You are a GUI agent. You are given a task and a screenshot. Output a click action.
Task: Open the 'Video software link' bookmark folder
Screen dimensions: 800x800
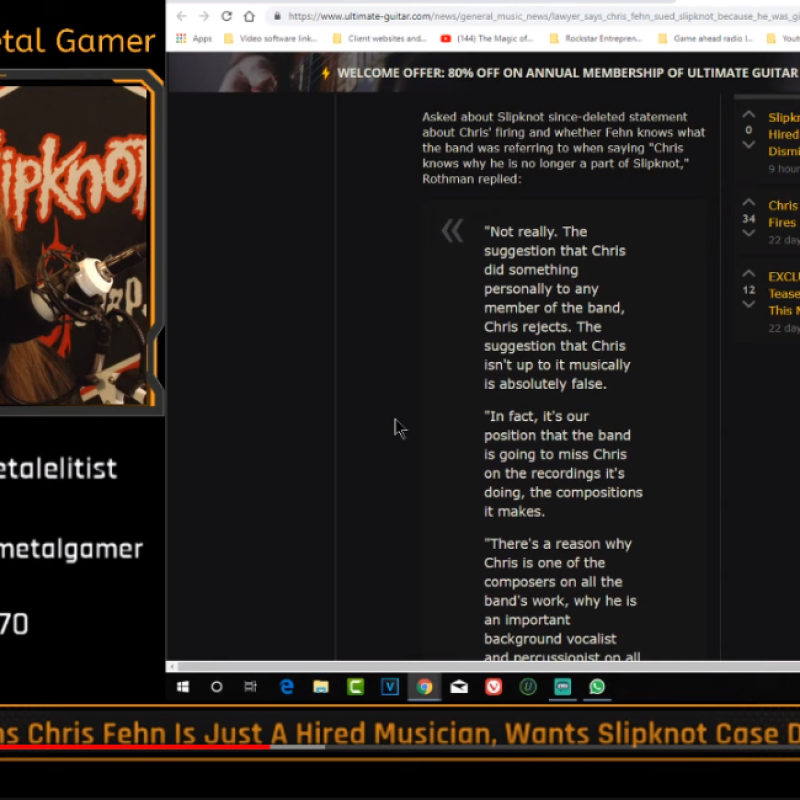pyautogui.click(x=270, y=39)
